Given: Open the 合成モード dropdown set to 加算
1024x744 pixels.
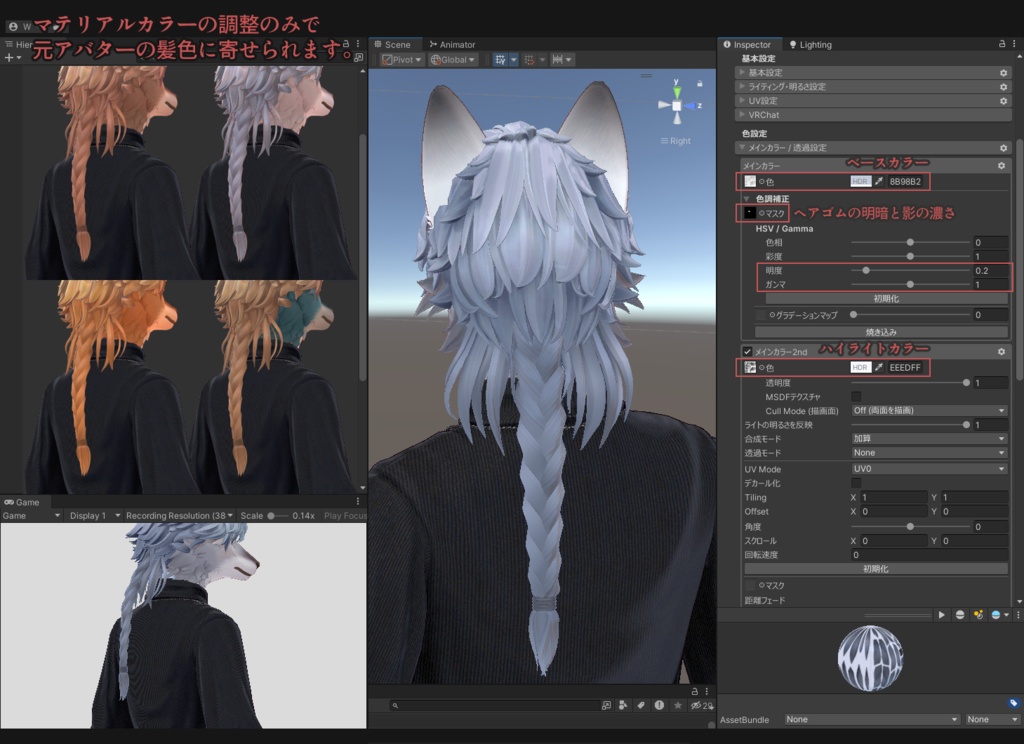Looking at the screenshot, I should [x=928, y=437].
